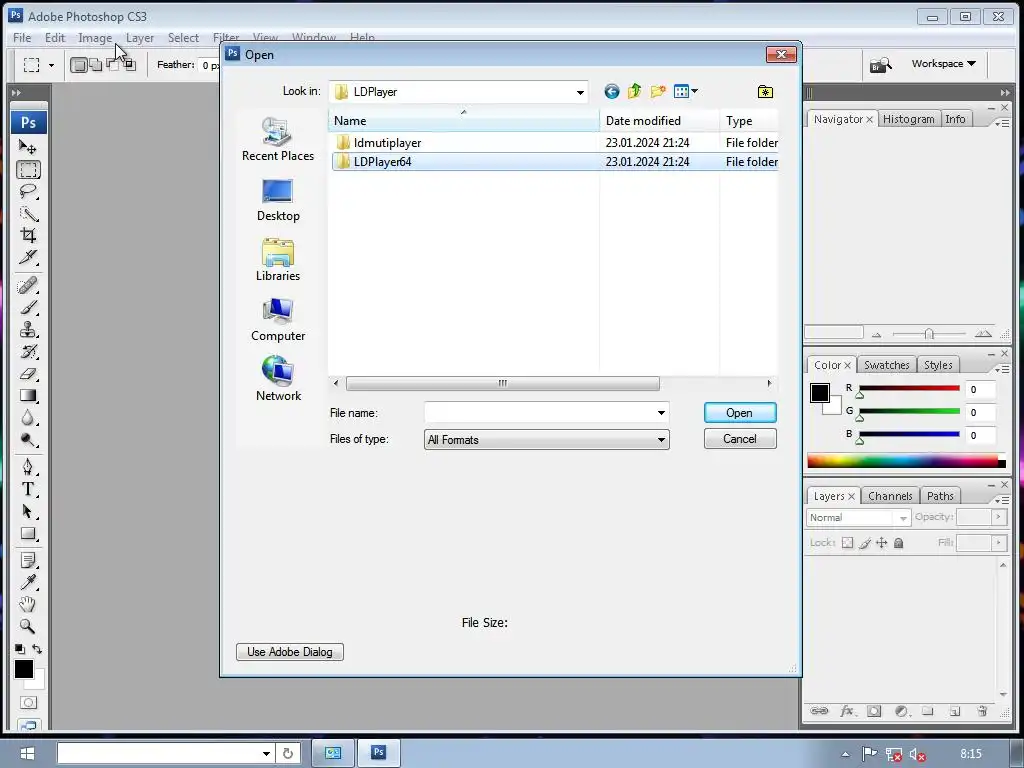Open the tool preset picker arrow
1024x768 pixels.
tap(52, 65)
